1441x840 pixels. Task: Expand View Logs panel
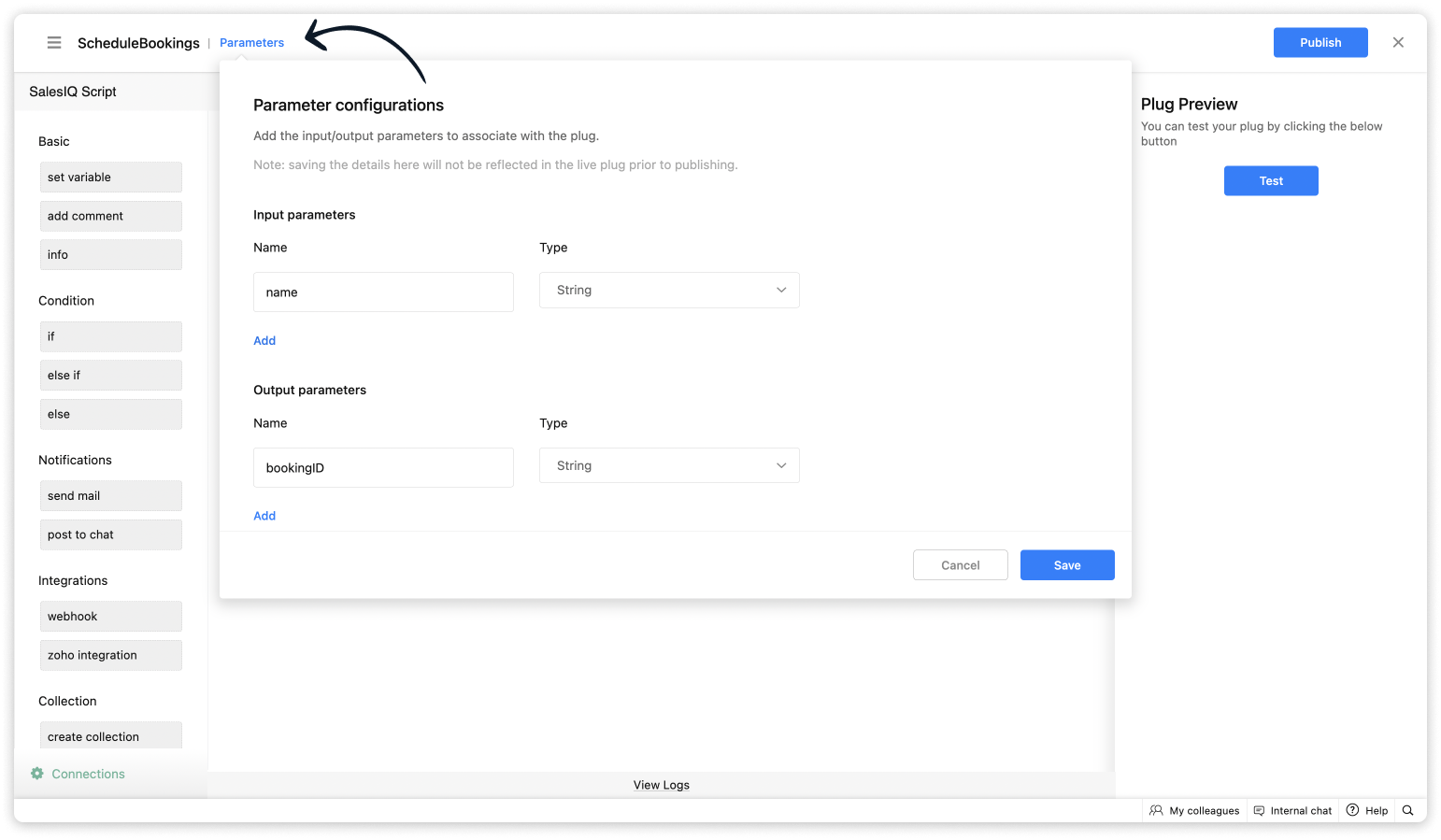coord(661,785)
